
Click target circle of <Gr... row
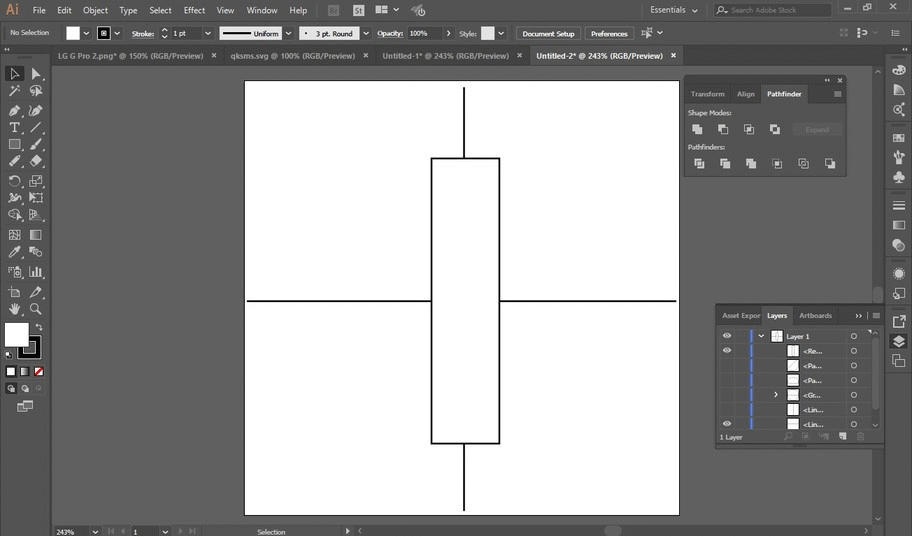click(854, 395)
